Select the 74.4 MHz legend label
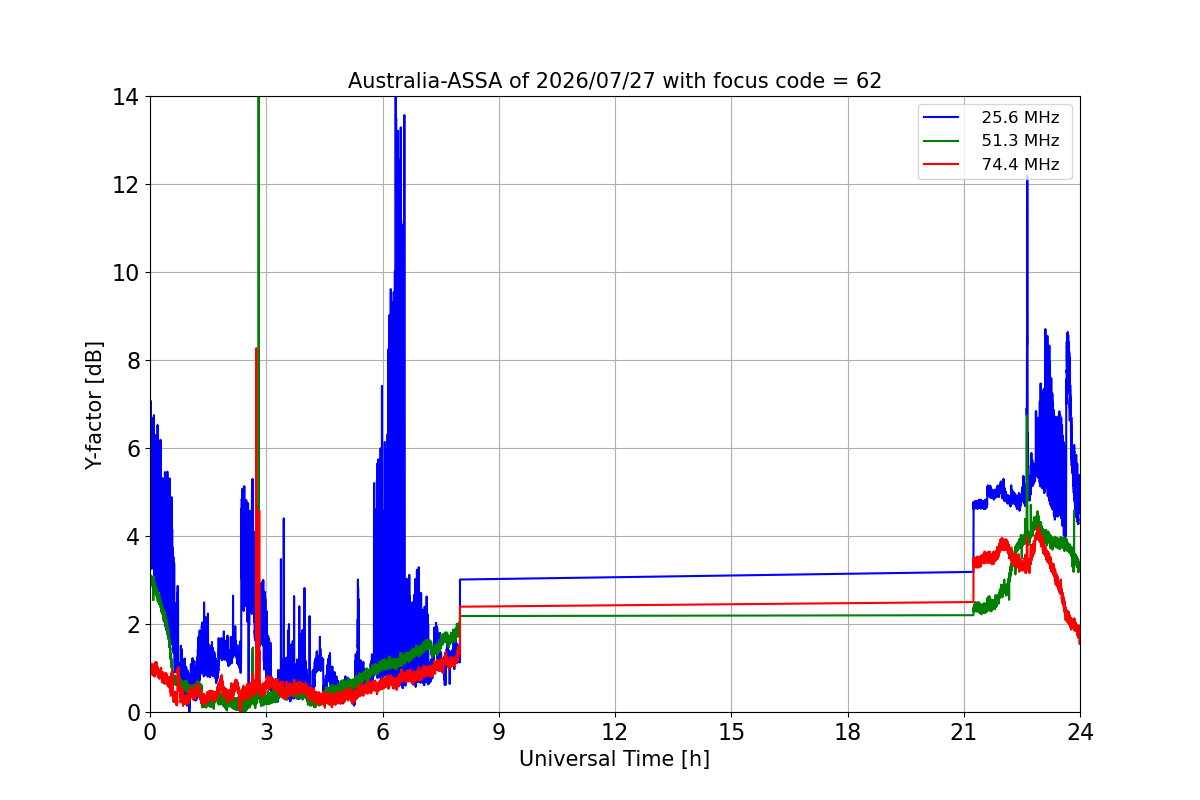 pyautogui.click(x=1020, y=164)
